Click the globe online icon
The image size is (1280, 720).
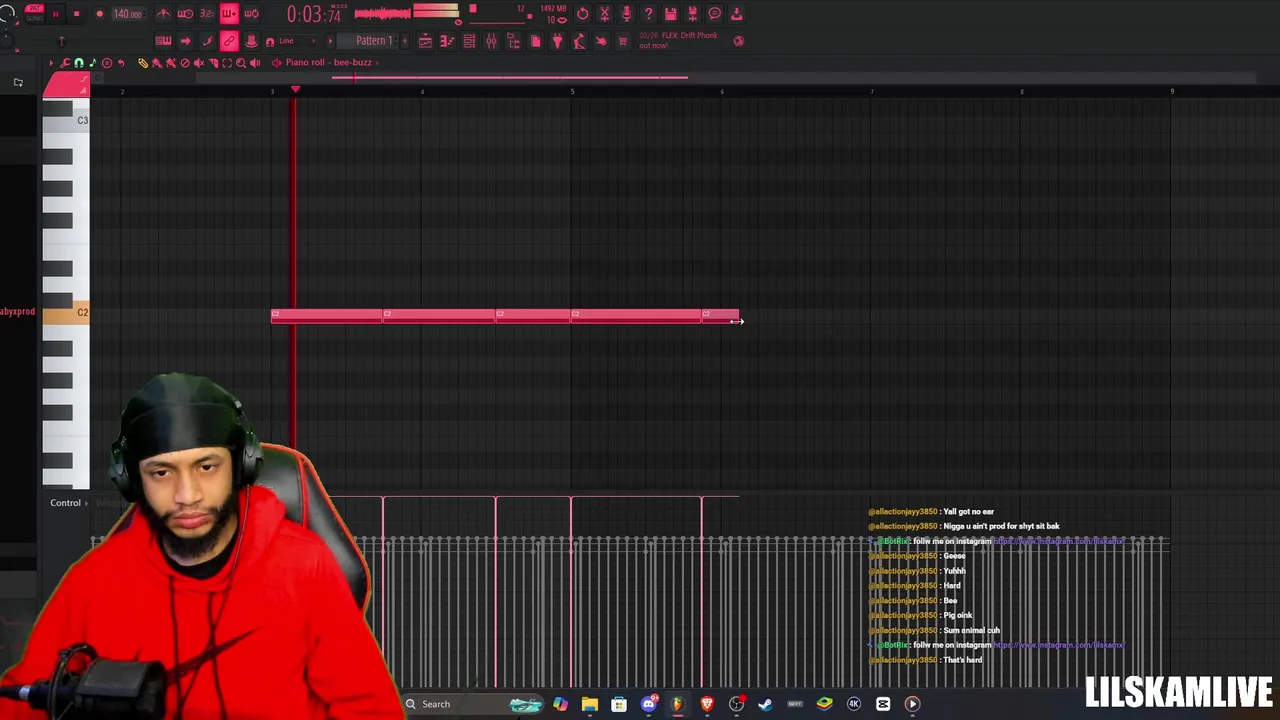pyautogui.click(x=739, y=41)
